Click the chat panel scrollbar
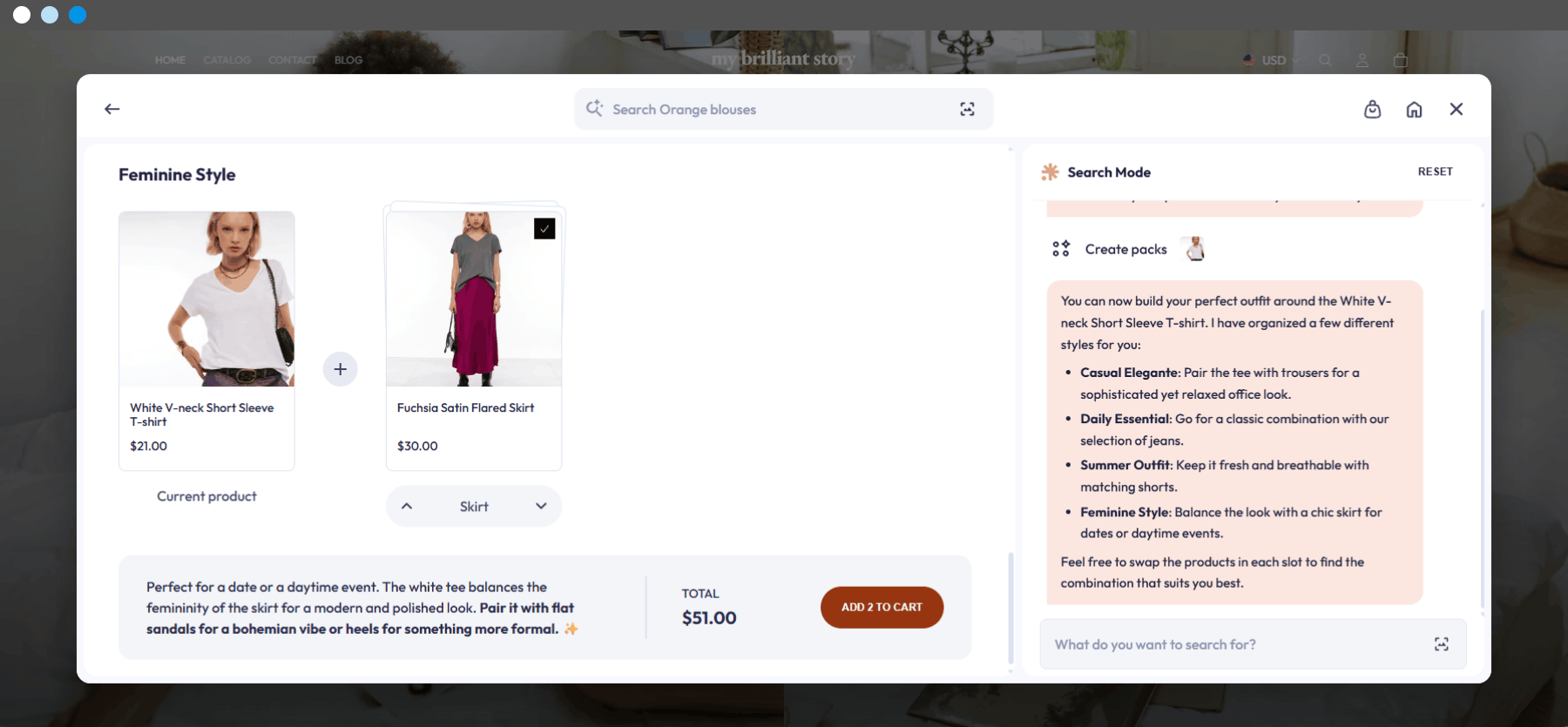1568x727 pixels. 1482,460
